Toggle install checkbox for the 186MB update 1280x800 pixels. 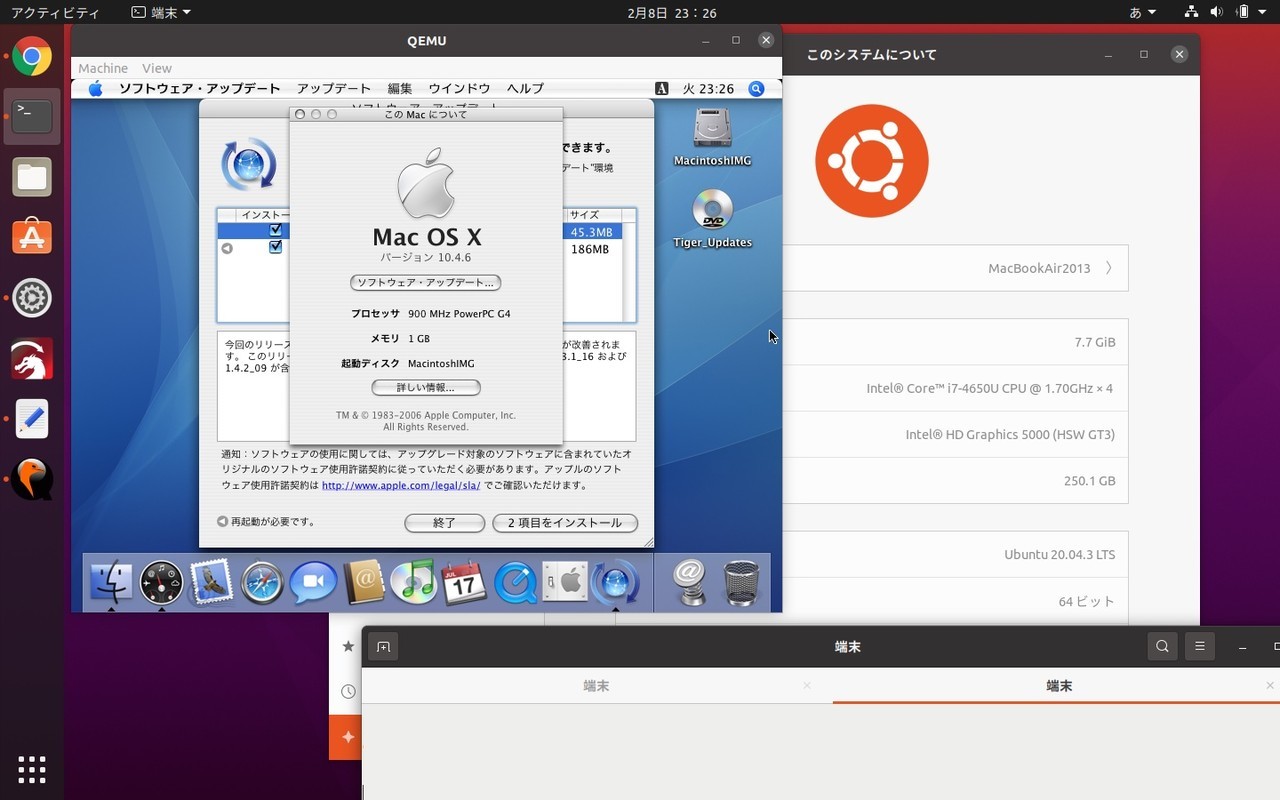pyautogui.click(x=275, y=248)
